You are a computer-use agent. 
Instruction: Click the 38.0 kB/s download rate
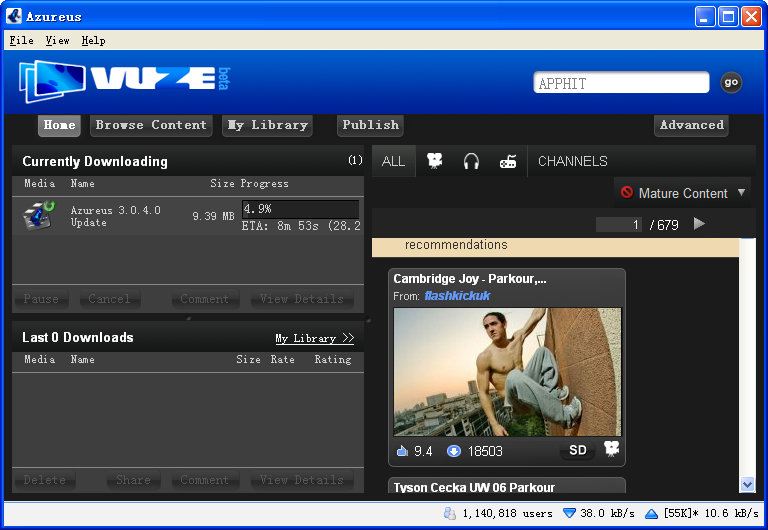click(607, 513)
